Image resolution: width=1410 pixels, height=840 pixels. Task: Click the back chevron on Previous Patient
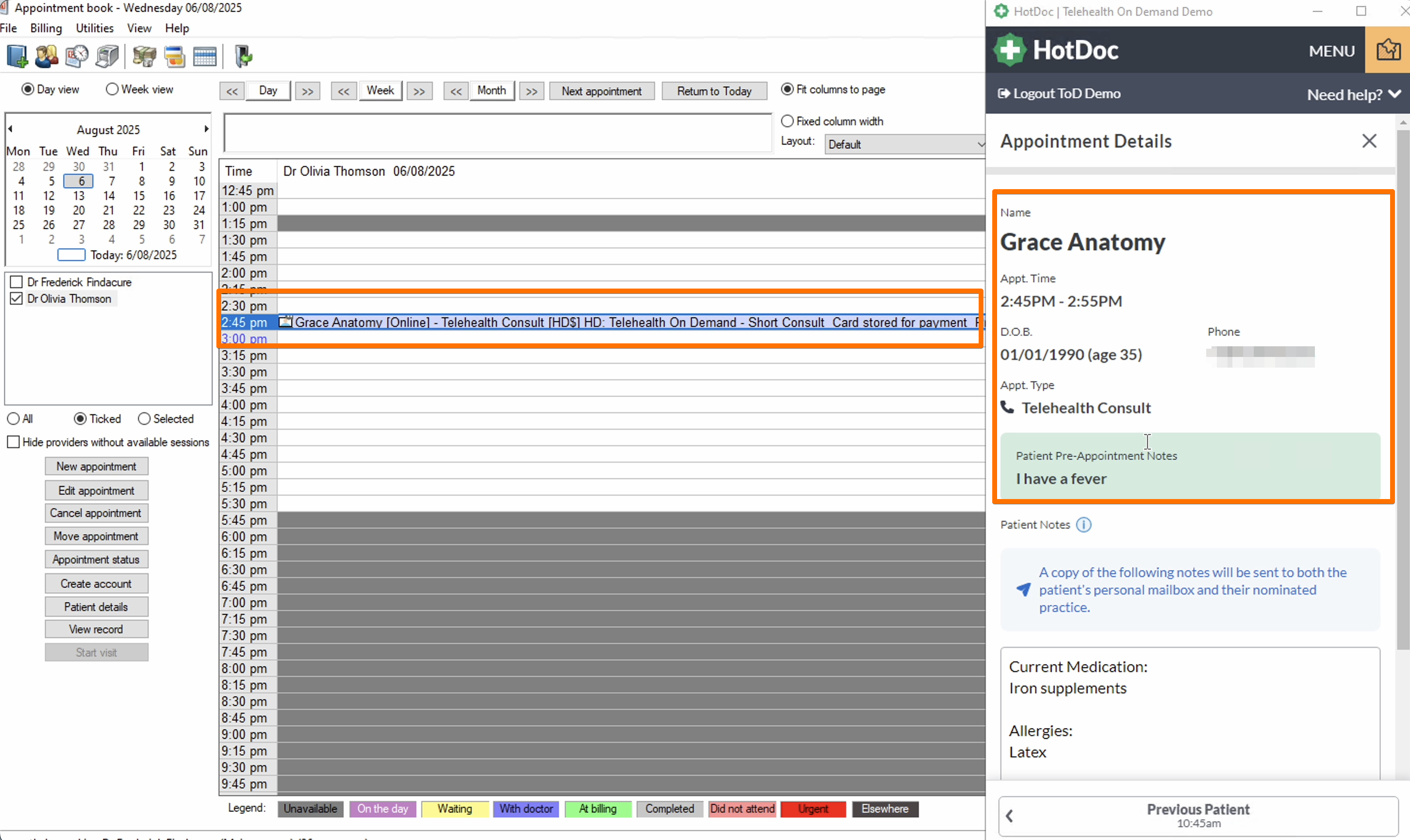coord(1010,816)
